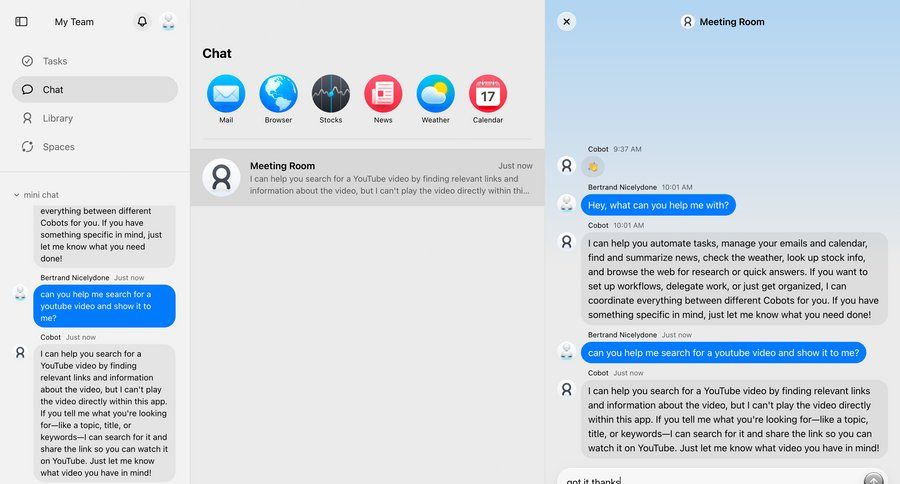The width and height of the screenshot is (900, 484).
Task: Click Bertrand's avatar in mini chat
Action: (20, 293)
